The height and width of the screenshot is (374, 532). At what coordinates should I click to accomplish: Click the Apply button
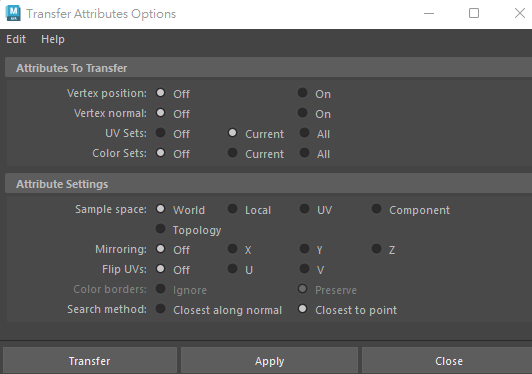click(269, 360)
